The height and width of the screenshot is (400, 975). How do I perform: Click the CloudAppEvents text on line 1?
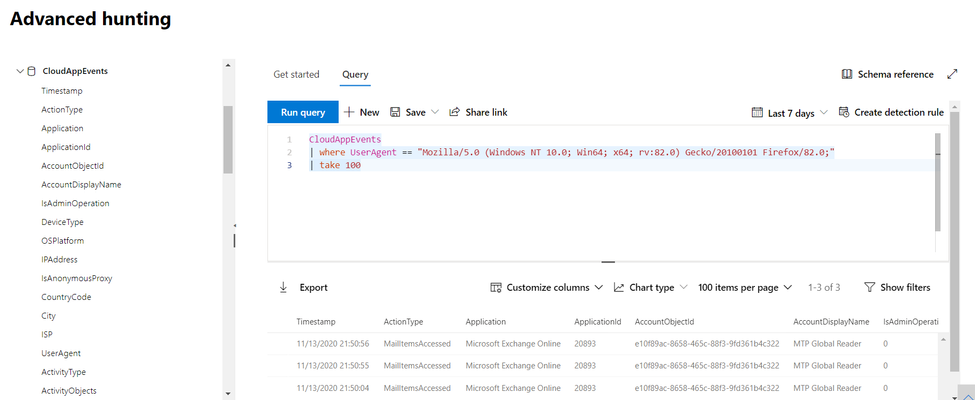345,139
